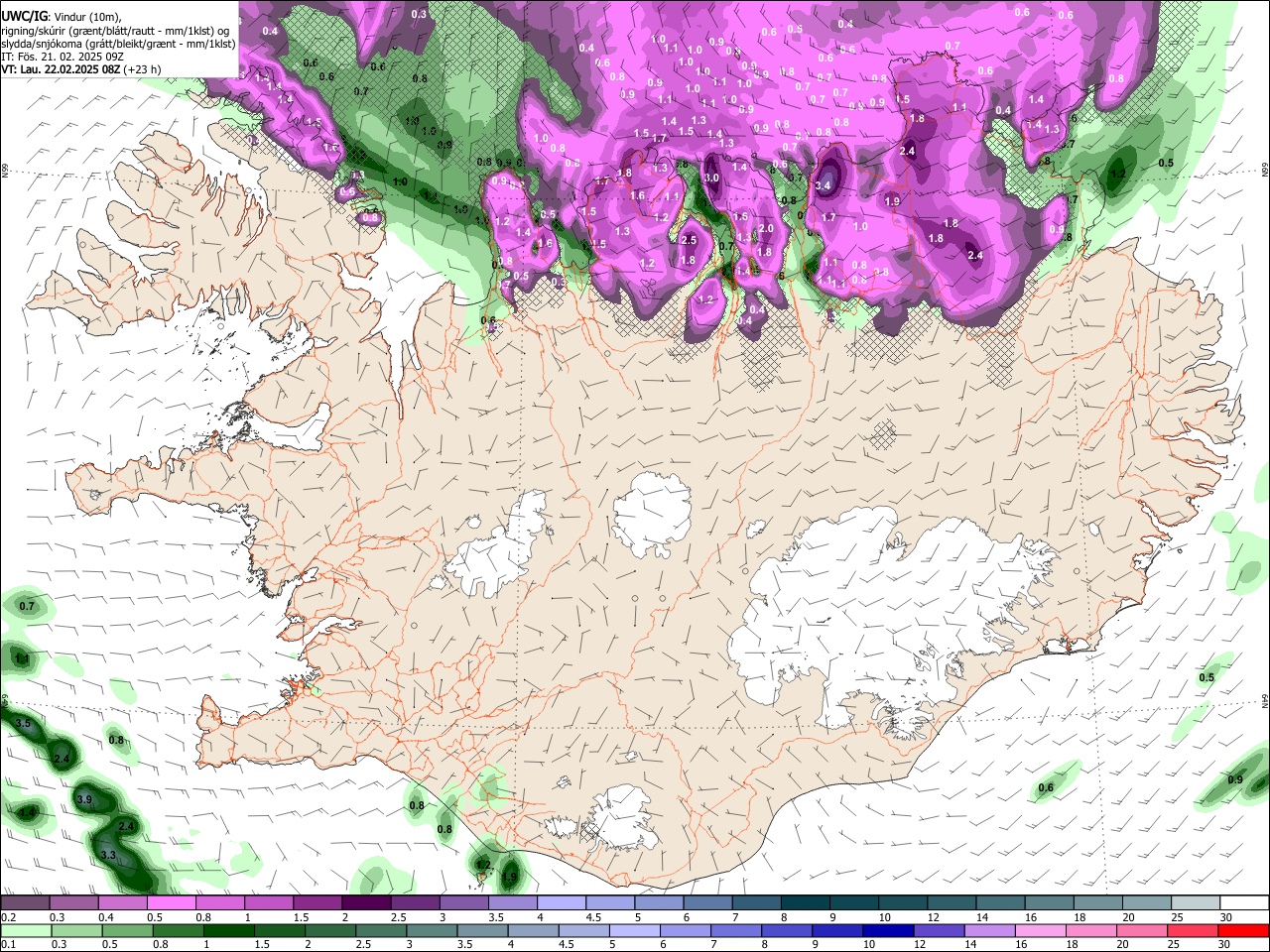Click the 'Vindur (10m)' header text
Screen dimensions: 1270x952
(86, 17)
